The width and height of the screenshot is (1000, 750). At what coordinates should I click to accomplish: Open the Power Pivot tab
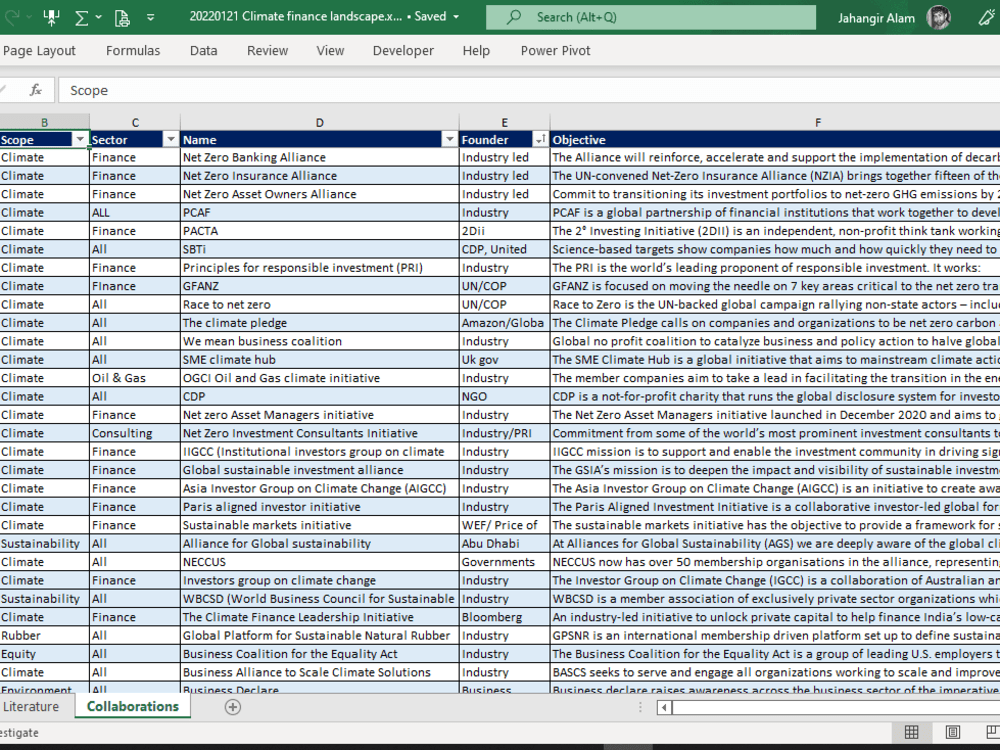[555, 51]
